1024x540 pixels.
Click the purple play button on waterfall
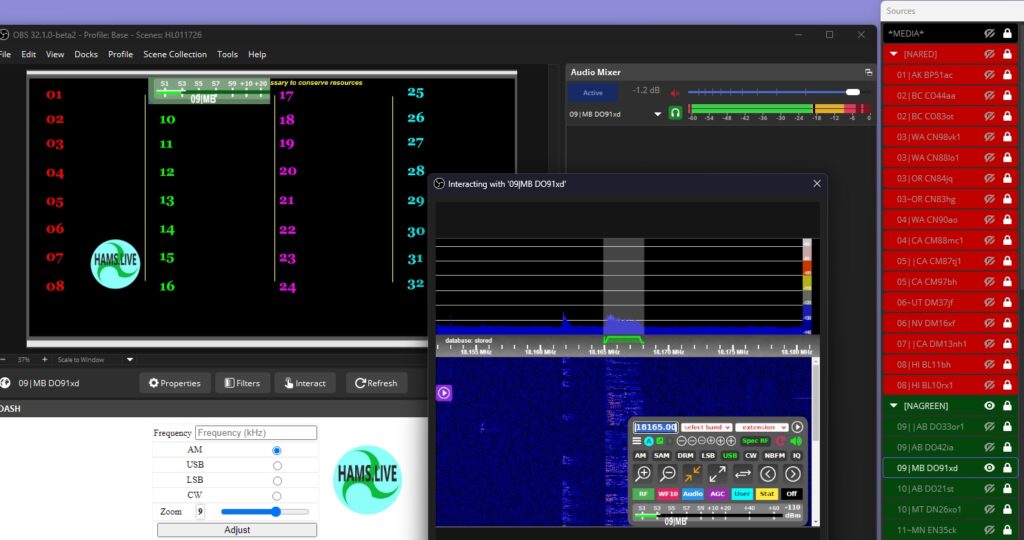[x=444, y=393]
